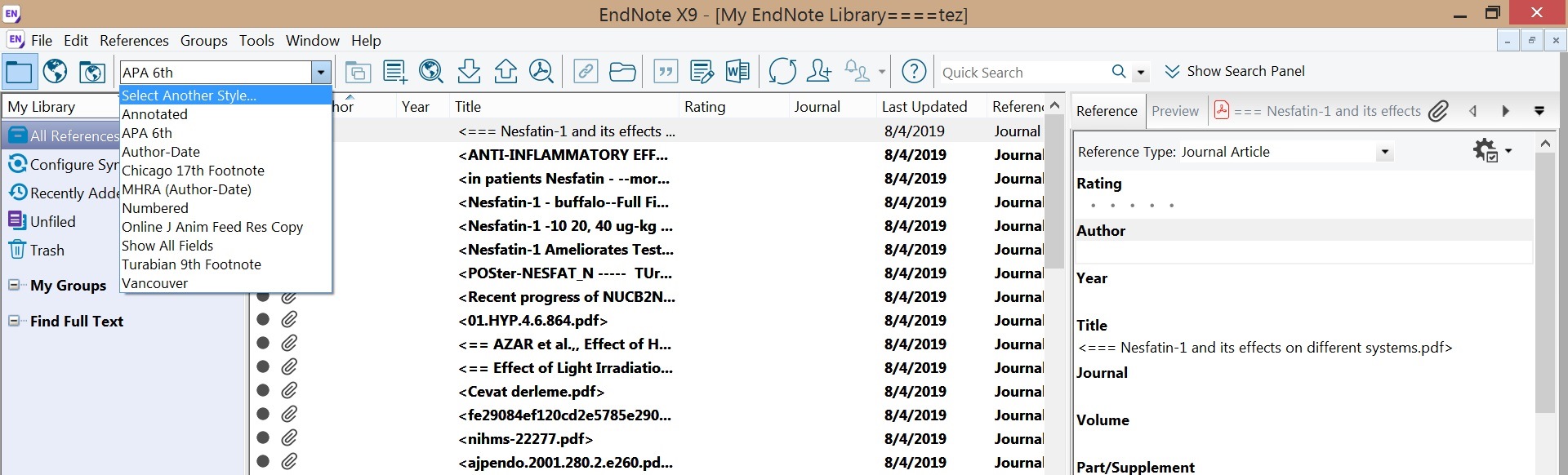Go to previous reference arrow
This screenshot has width=1568, height=475.
1473,111
